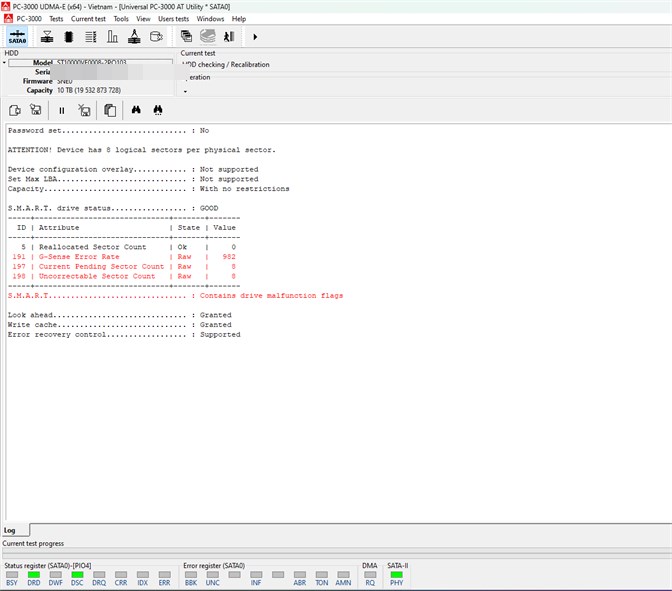The width and height of the screenshot is (672, 591).
Task: Click the Model field in HDD panel
Action: coord(90,63)
